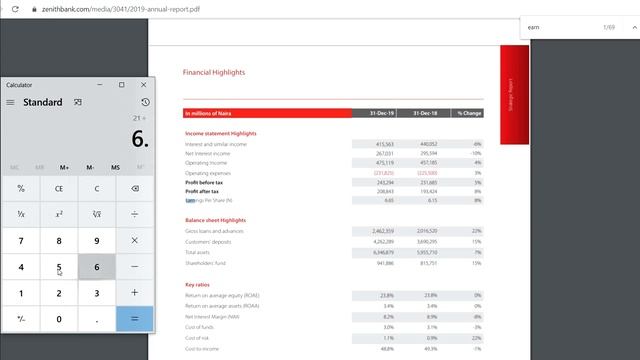
Task: Click the multiply key
Action: point(135,241)
